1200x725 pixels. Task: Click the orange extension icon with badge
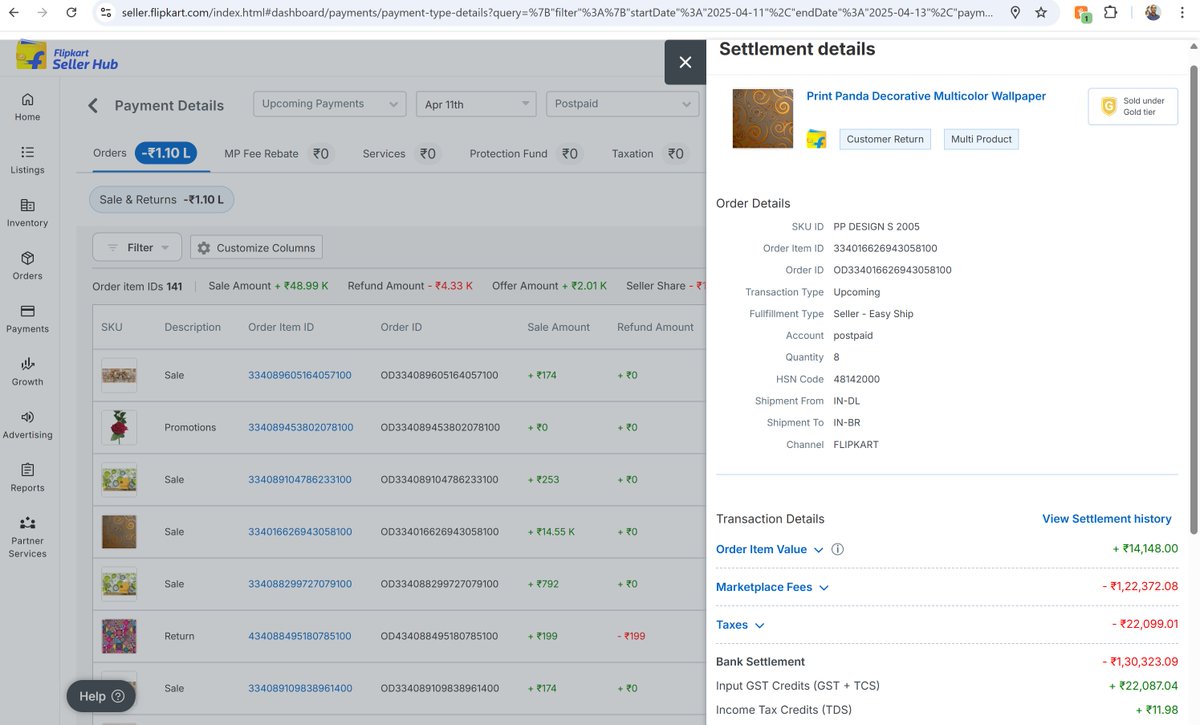tap(1082, 14)
